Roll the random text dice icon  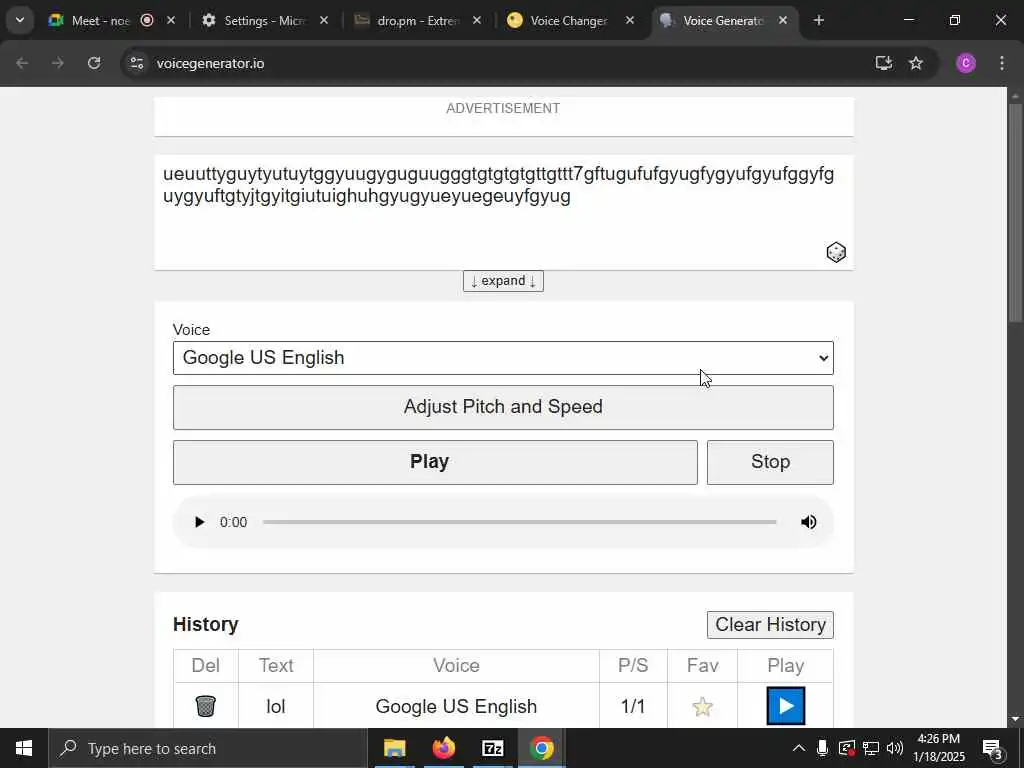click(836, 252)
